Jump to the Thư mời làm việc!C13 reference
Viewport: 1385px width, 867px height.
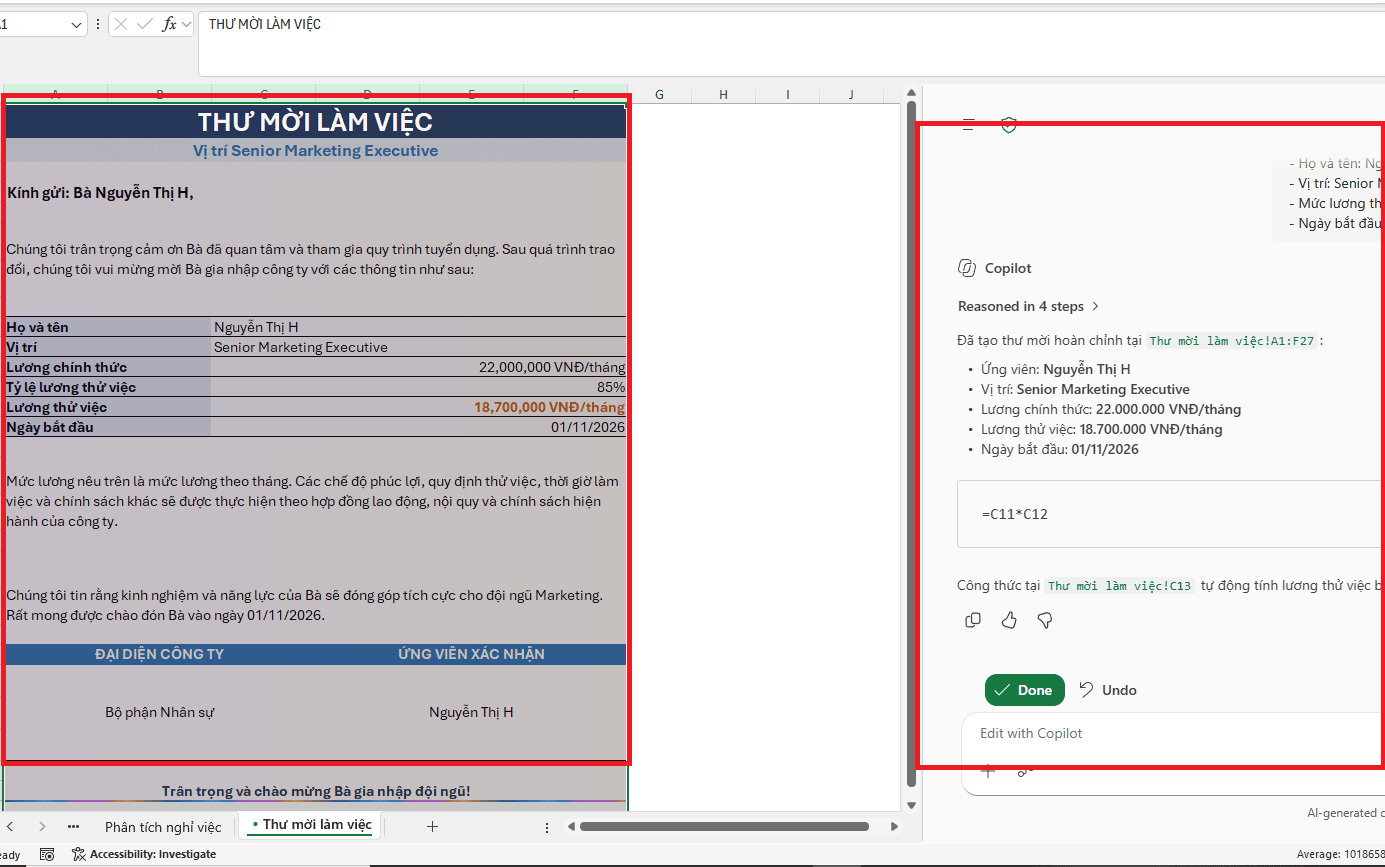coord(1119,586)
